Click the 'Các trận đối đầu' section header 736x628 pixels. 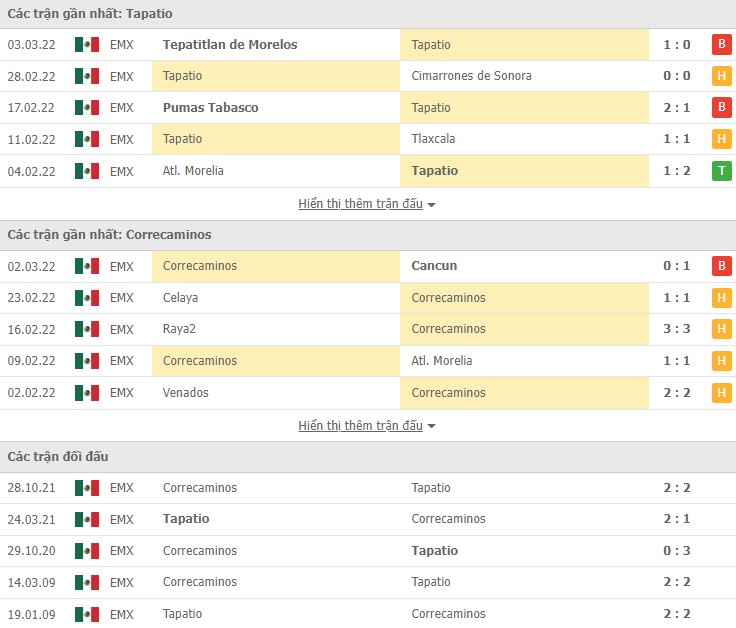click(58, 457)
